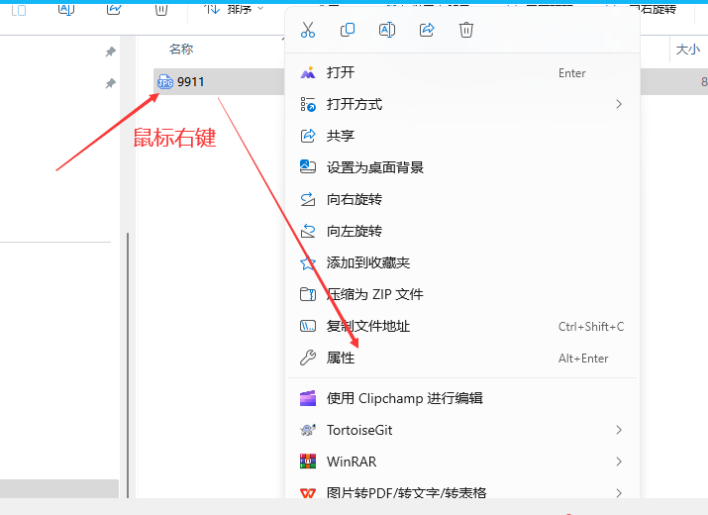Click the TortoiseGit icon in context menu
This screenshot has width=708, height=515.
[308, 430]
